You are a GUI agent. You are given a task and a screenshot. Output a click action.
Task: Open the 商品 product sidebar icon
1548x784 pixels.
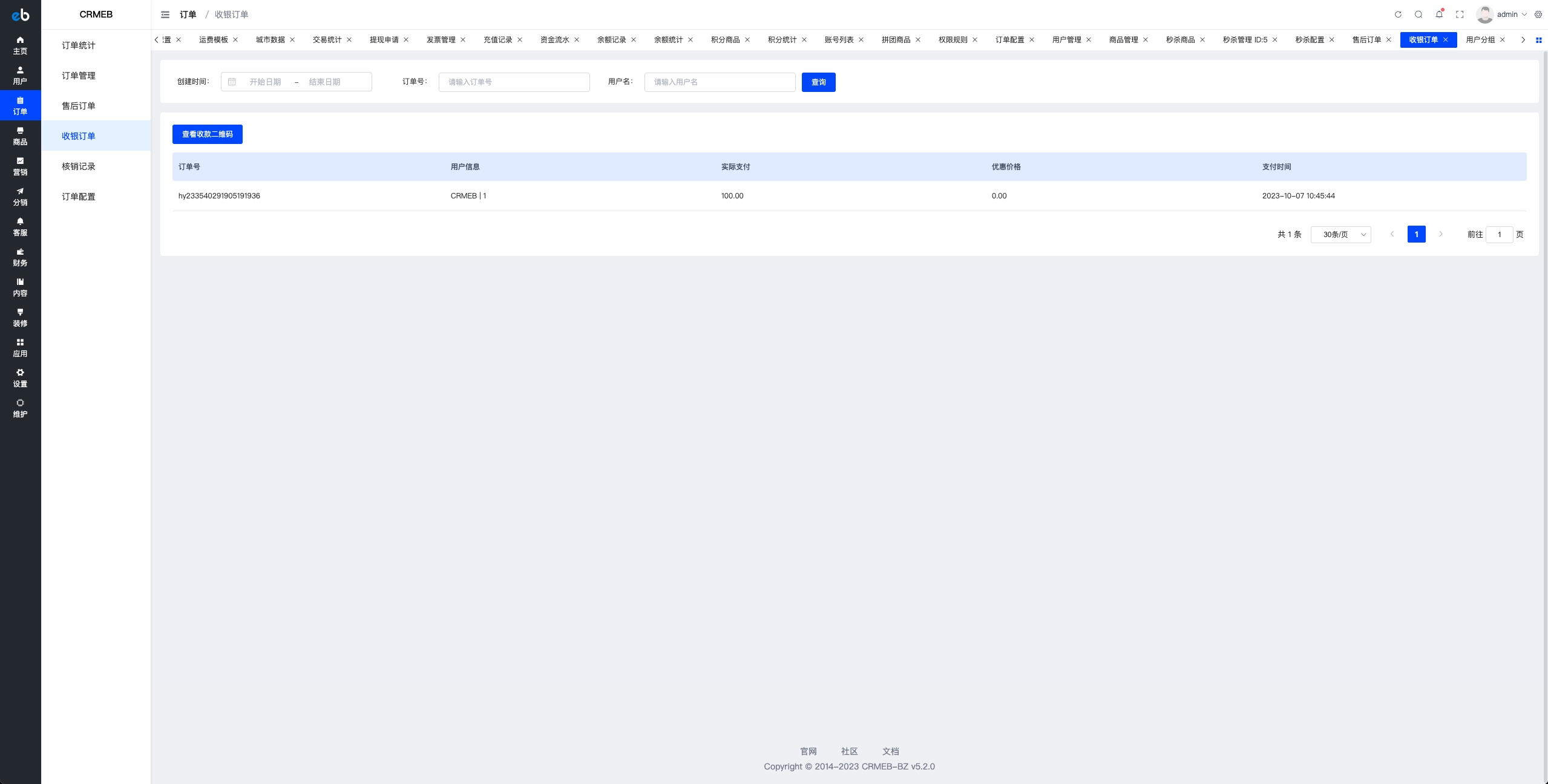pyautogui.click(x=20, y=136)
